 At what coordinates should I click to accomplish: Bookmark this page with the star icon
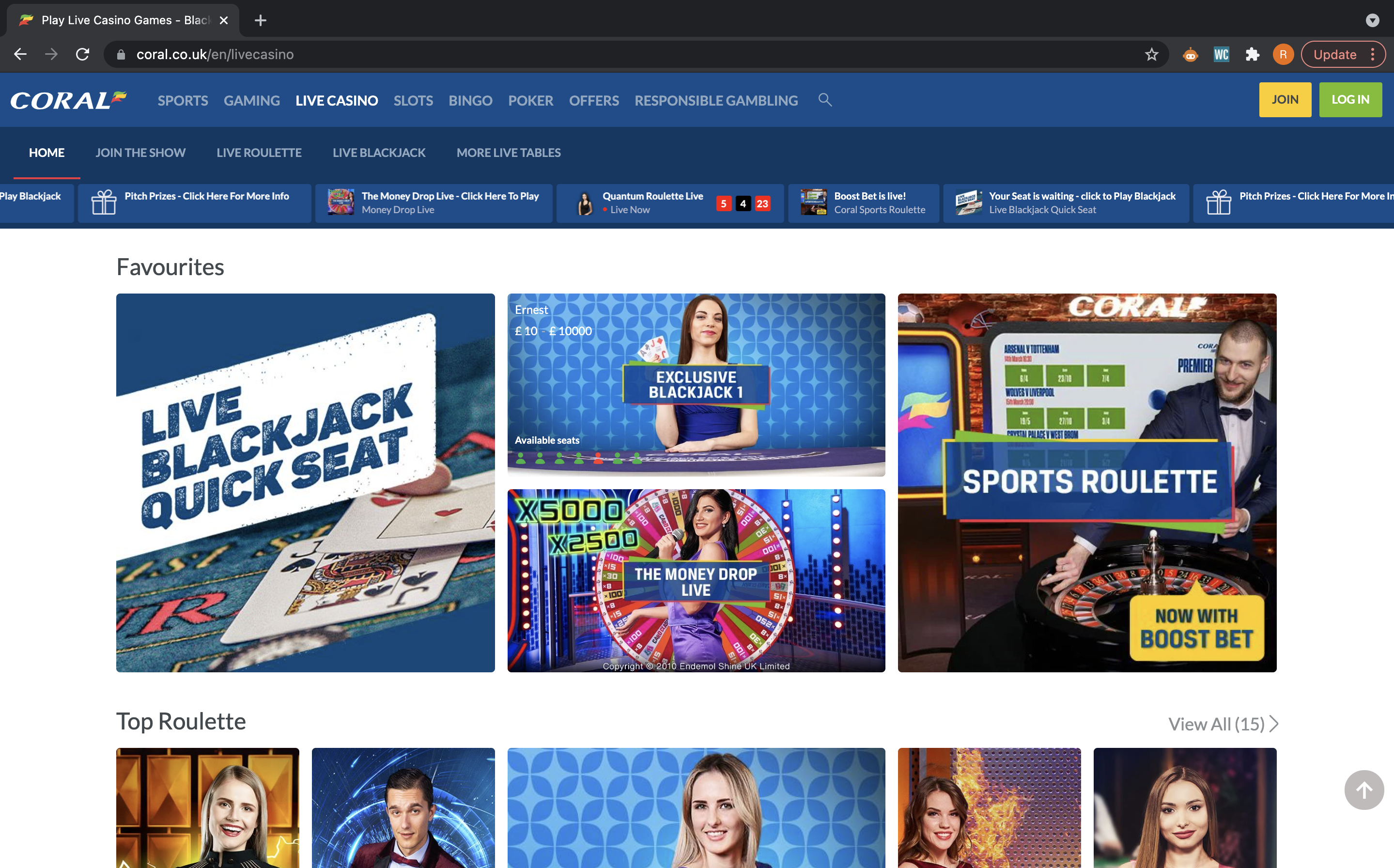[1151, 55]
